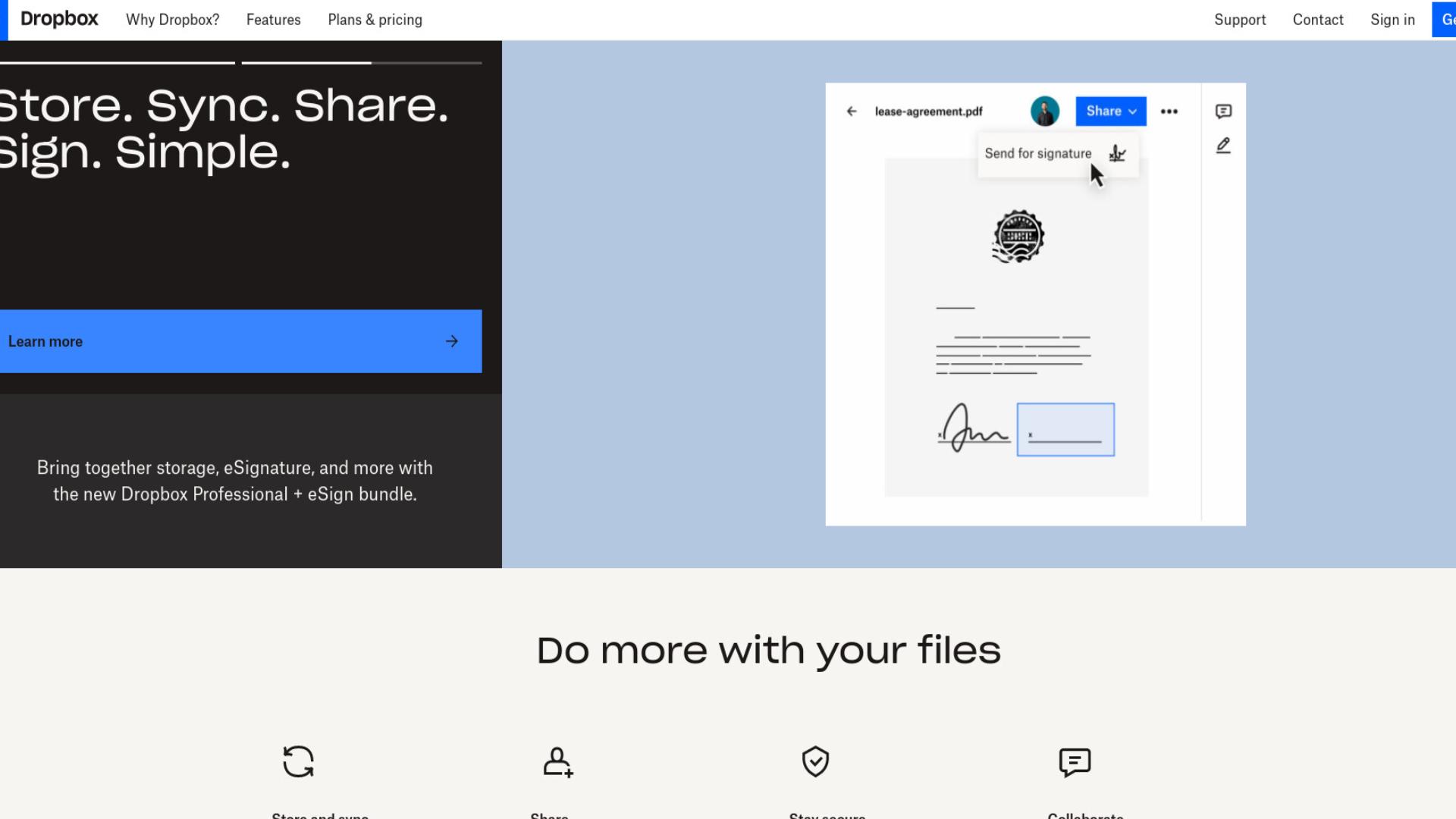Click the Share add-person icon
The image size is (1456, 819).
pos(558,762)
